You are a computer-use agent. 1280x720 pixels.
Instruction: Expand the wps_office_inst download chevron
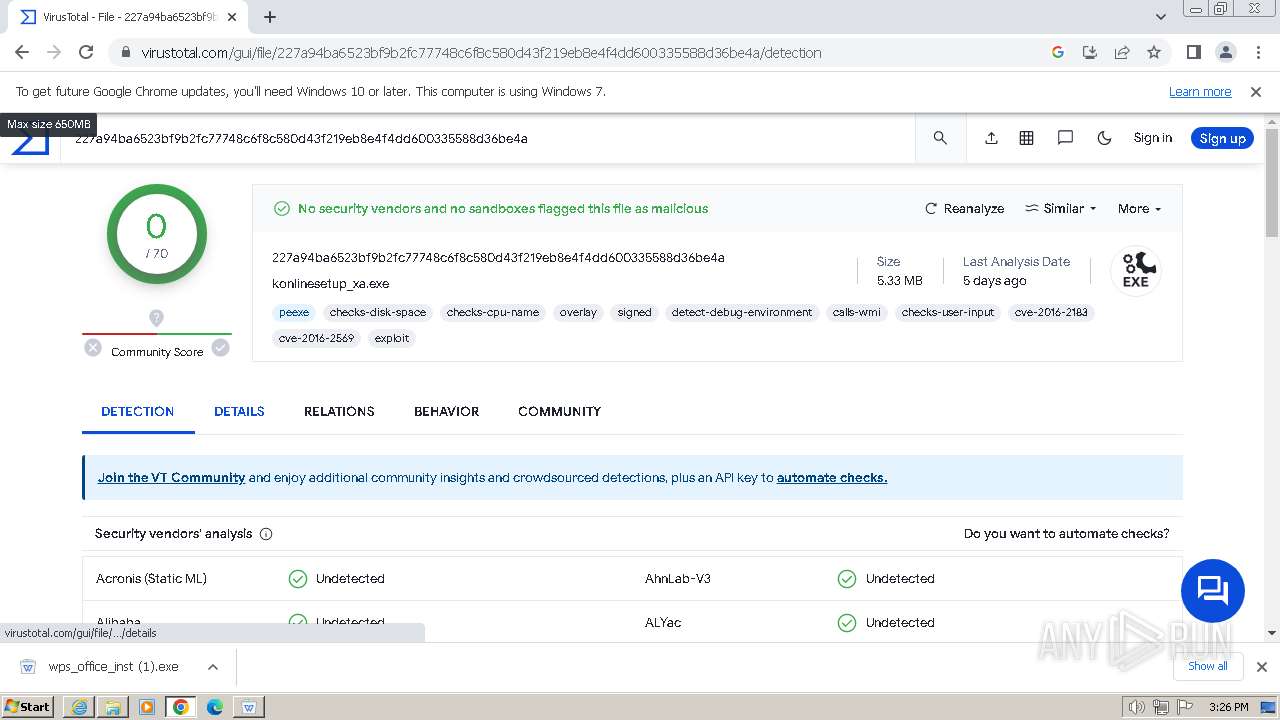[x=212, y=666]
